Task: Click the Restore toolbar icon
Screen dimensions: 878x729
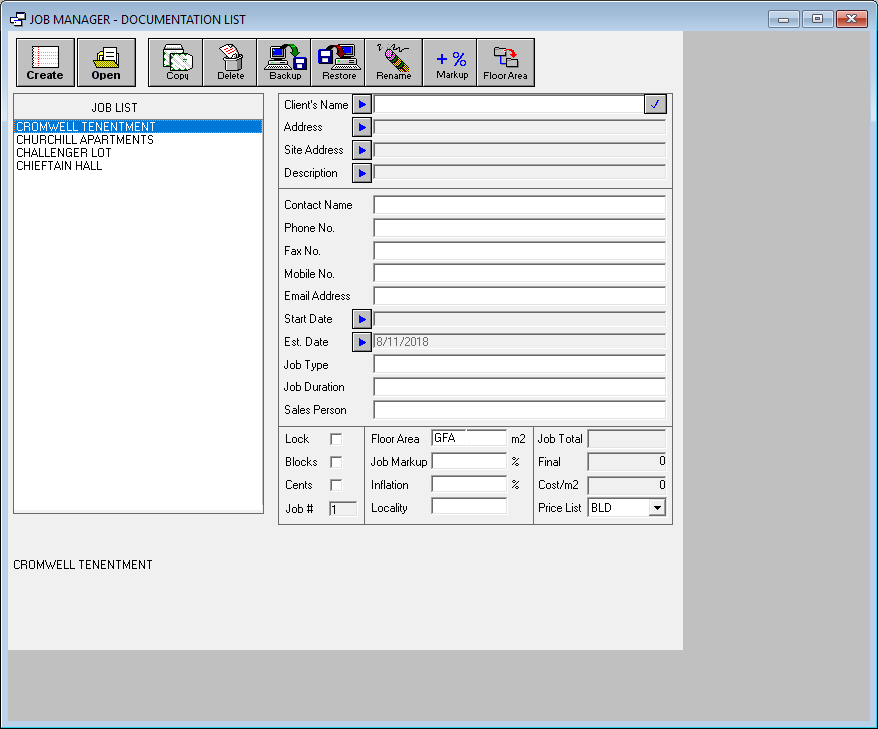Action: tap(339, 62)
